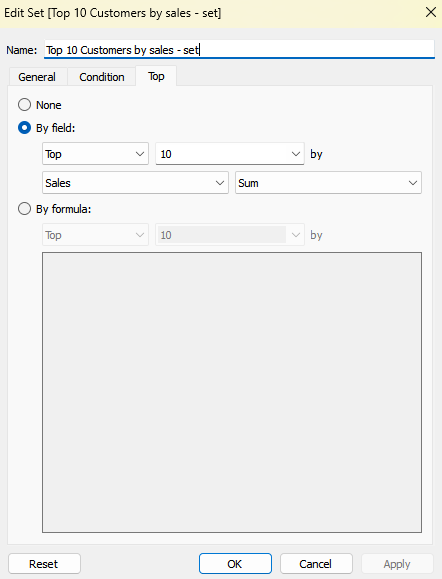442x579 pixels.
Task: Select the Top tab
Action: coord(156,76)
